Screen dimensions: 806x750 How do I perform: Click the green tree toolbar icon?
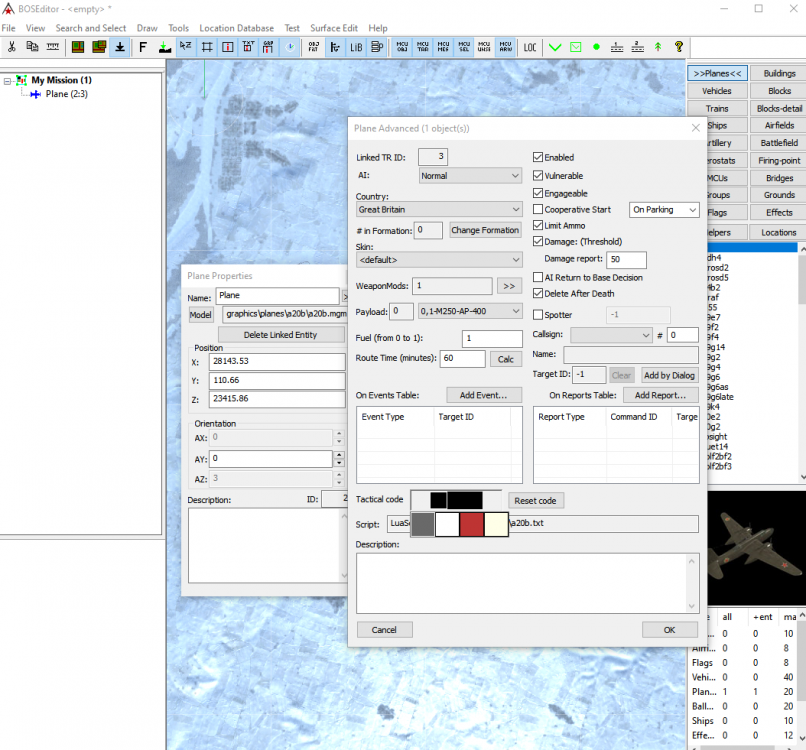658,47
